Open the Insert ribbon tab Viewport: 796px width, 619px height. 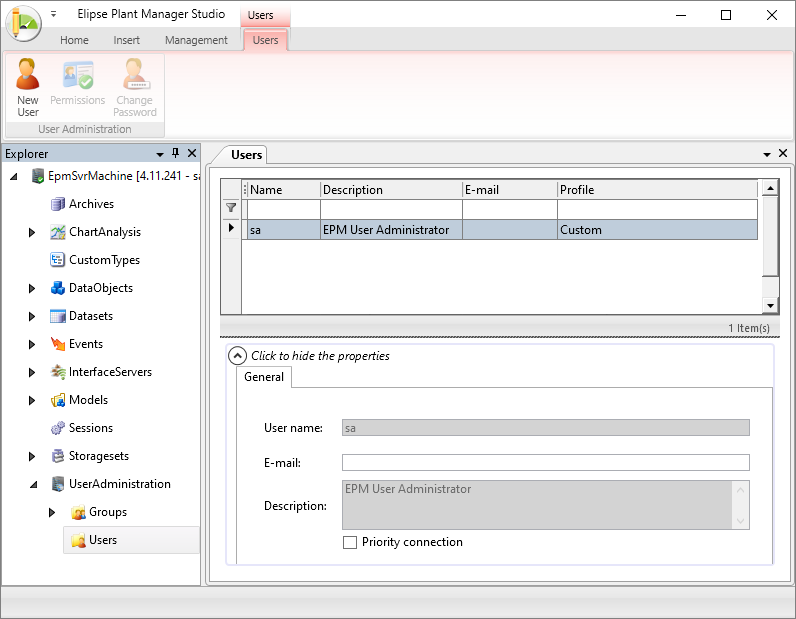126,40
